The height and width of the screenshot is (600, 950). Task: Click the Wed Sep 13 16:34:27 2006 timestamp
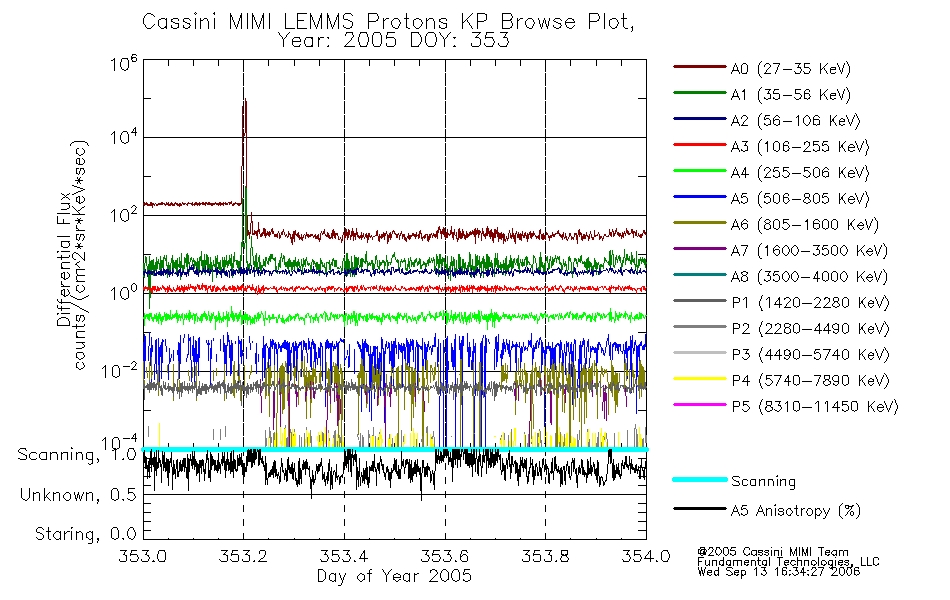tap(779, 572)
